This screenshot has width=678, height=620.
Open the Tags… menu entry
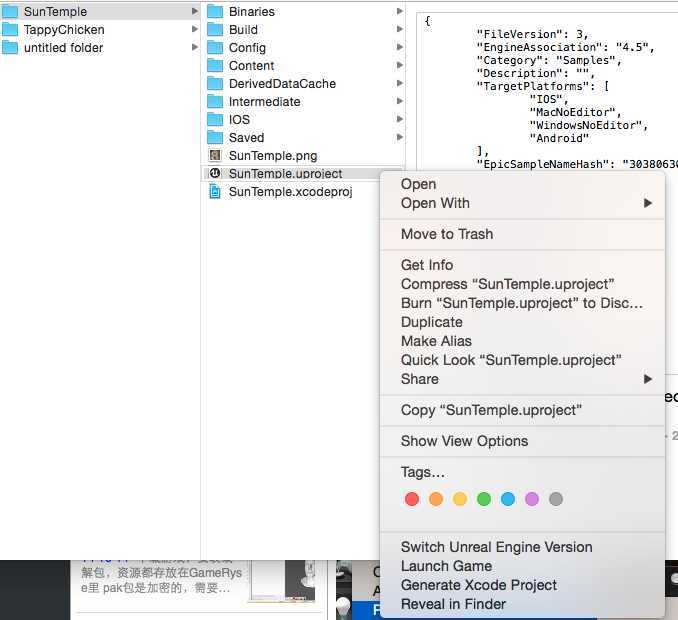tap(522, 472)
